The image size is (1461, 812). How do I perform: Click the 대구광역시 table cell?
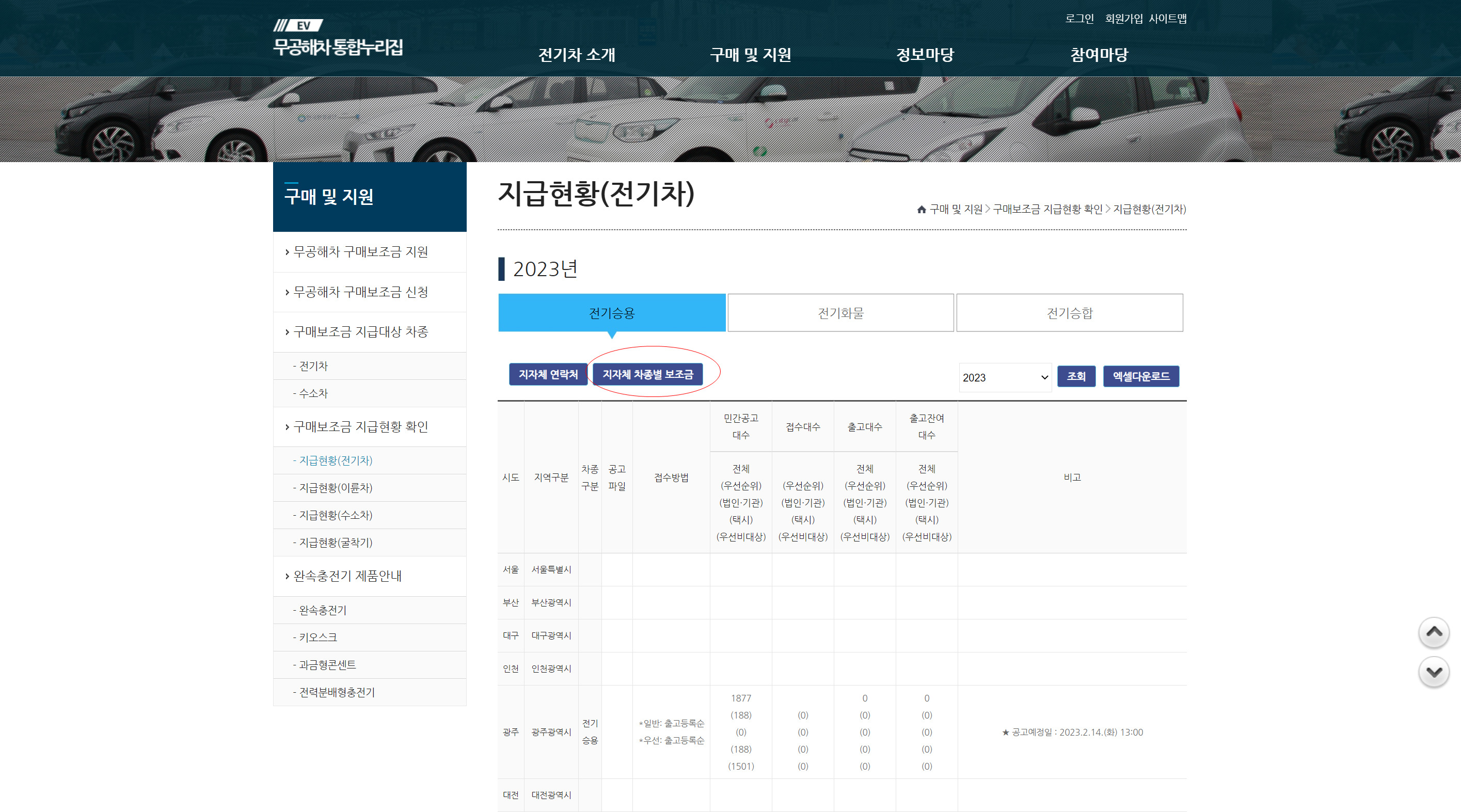[x=551, y=635]
